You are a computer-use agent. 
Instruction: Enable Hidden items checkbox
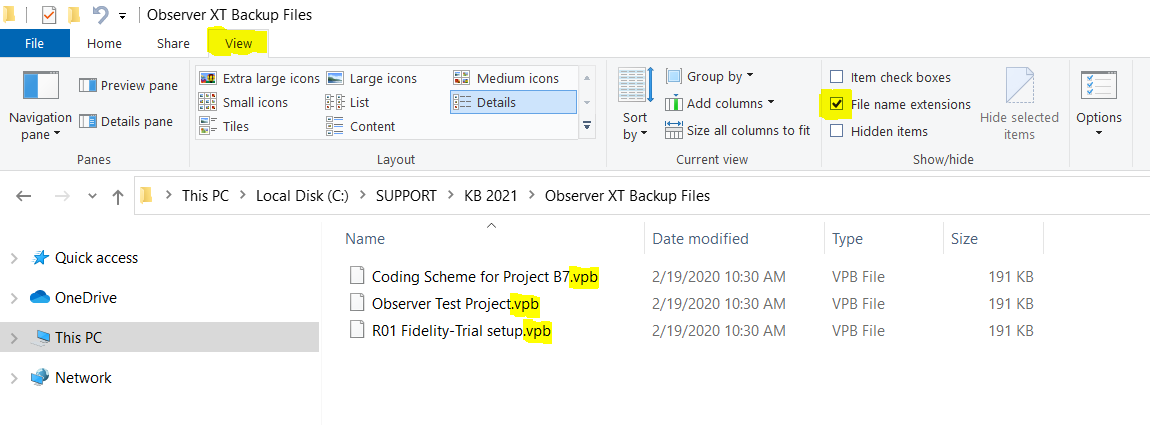click(x=836, y=131)
